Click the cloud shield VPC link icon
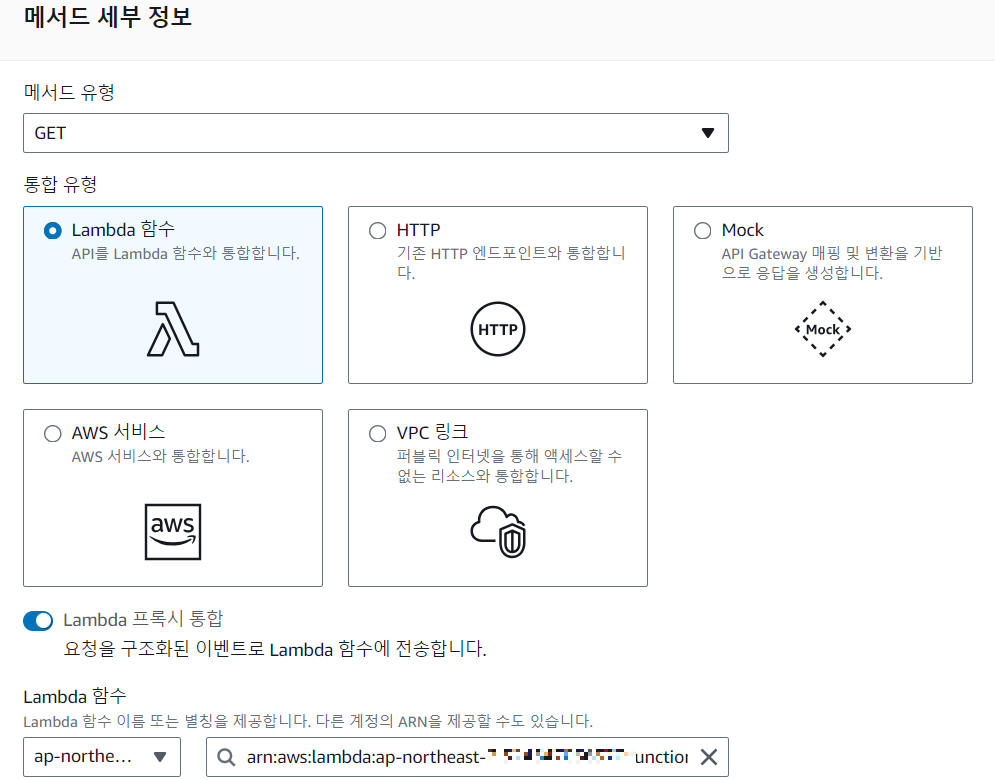This screenshot has height=780, width=995. 498,532
